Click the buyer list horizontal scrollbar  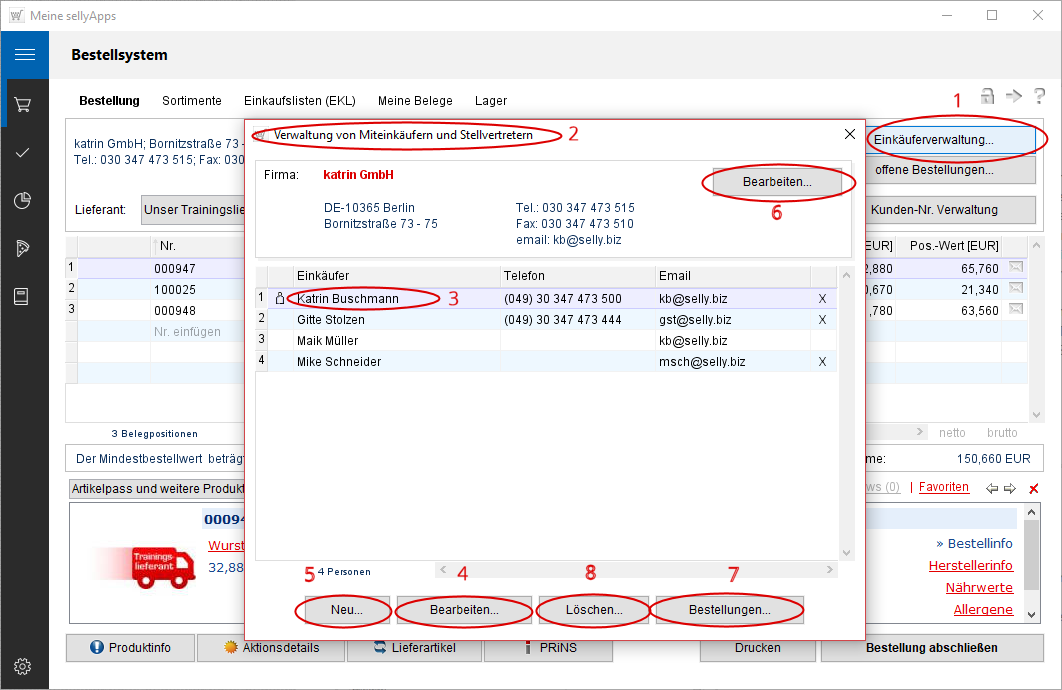tap(635, 570)
